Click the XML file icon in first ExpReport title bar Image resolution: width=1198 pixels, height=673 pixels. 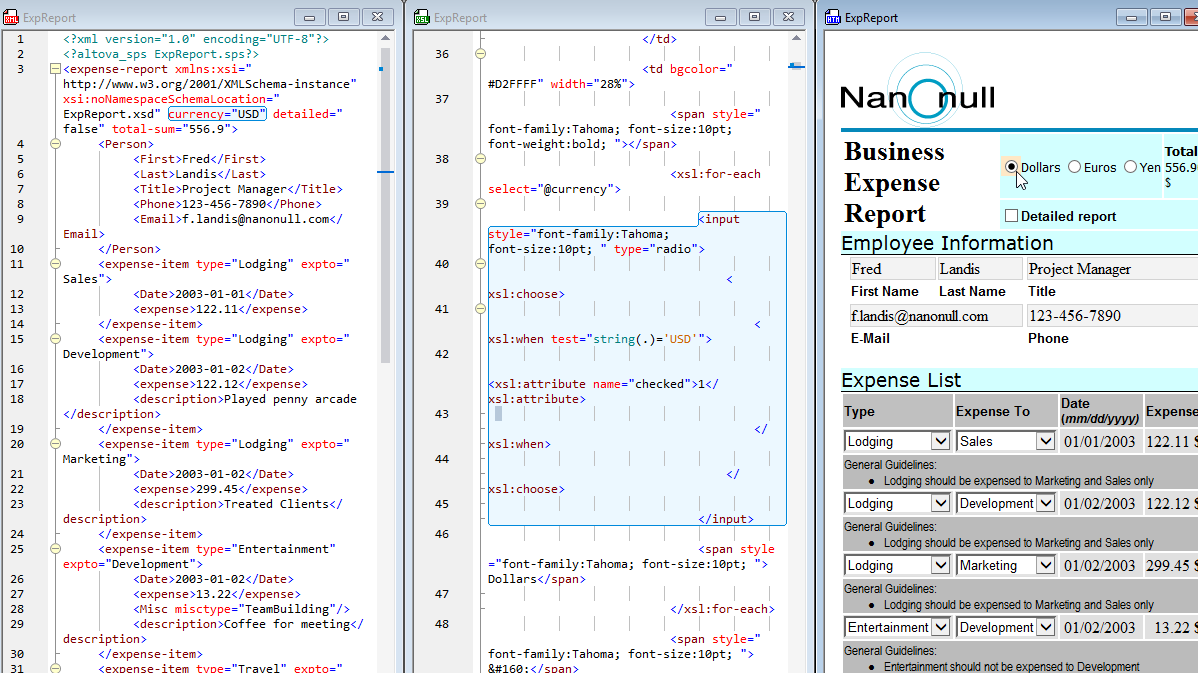(11, 17)
